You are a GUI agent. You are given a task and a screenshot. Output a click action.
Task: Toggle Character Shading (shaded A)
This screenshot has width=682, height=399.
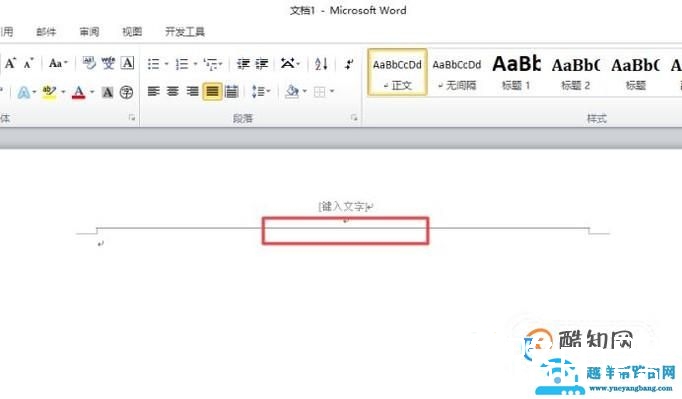107,92
